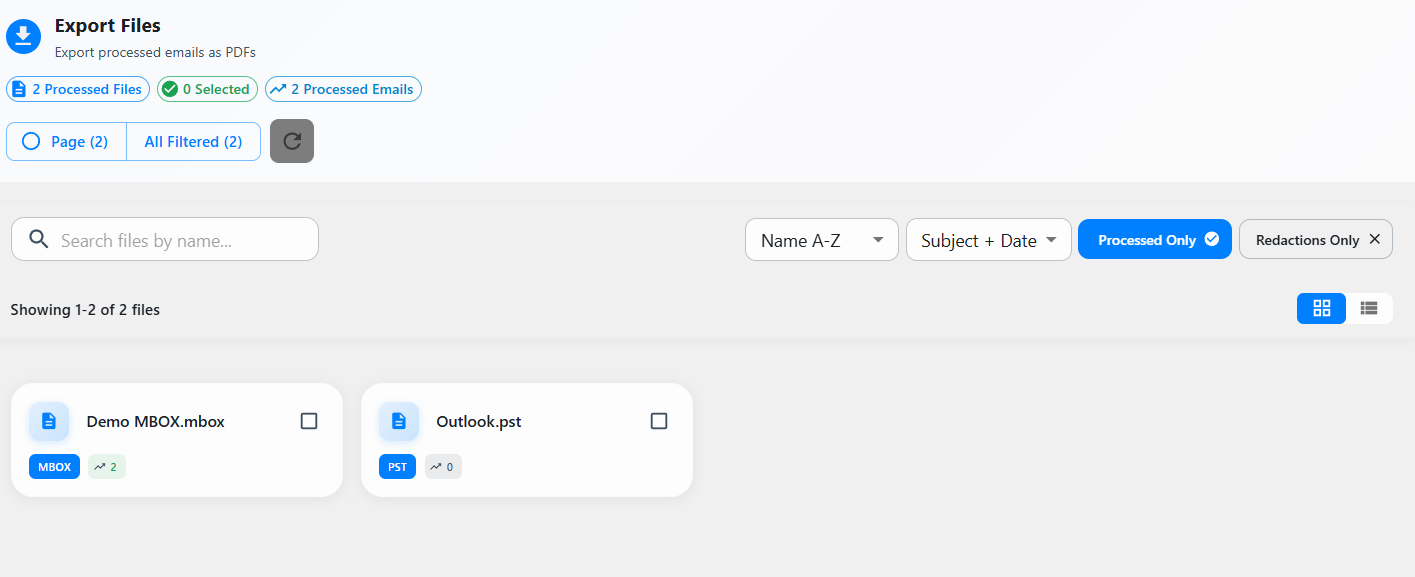Click the Demo MBOX.mbox file icon
Viewport: 1415px width, 577px height.
(49, 422)
